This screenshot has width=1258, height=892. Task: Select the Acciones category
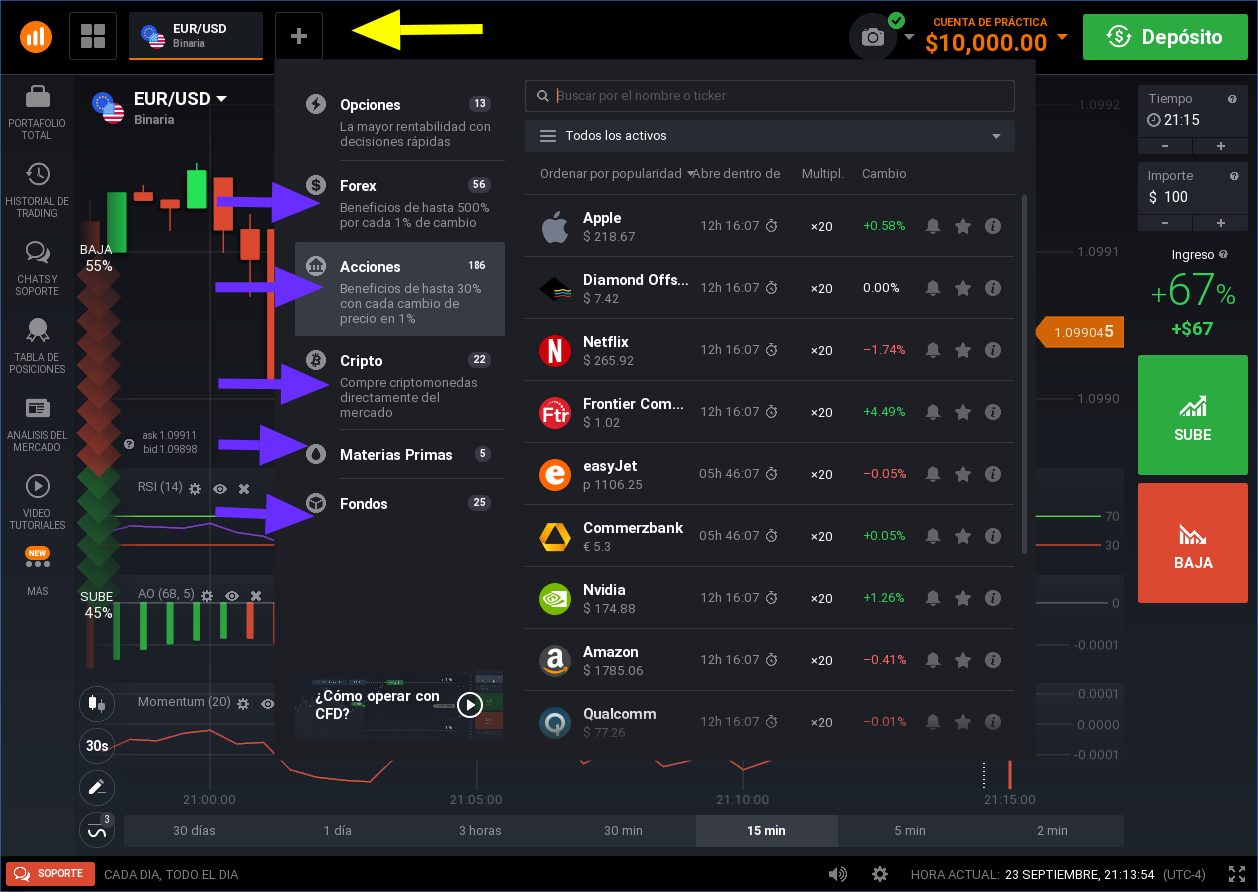pyautogui.click(x=400, y=289)
